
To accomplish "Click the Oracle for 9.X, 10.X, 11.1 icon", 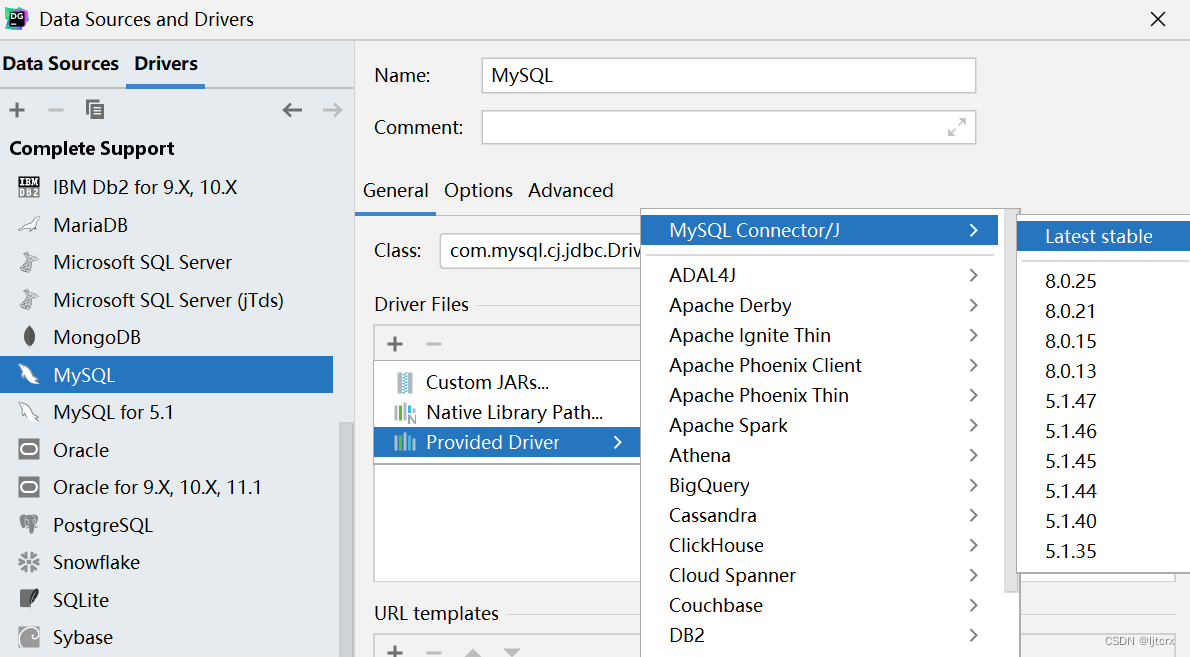I will point(29,487).
